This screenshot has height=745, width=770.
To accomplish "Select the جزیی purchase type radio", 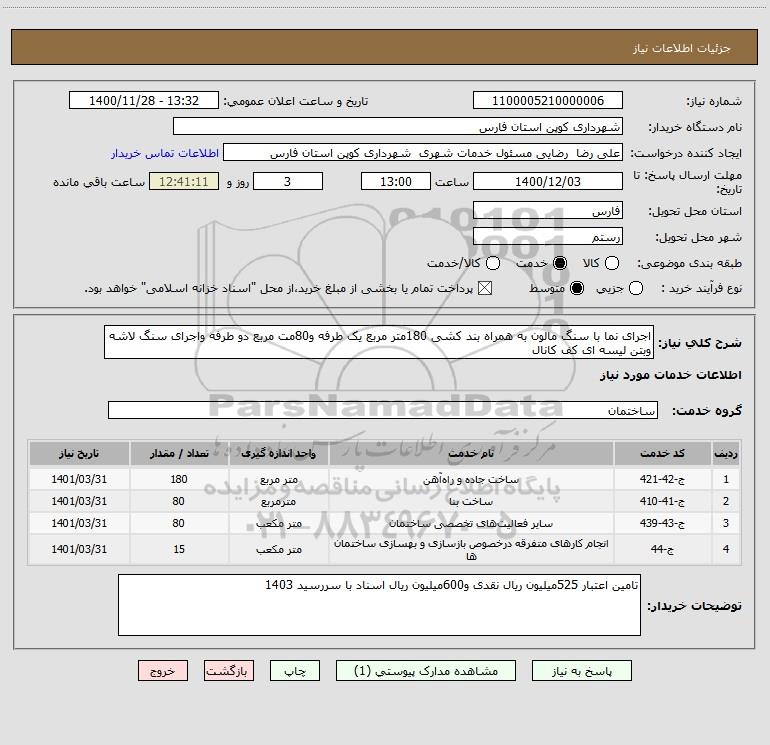I will point(636,288).
